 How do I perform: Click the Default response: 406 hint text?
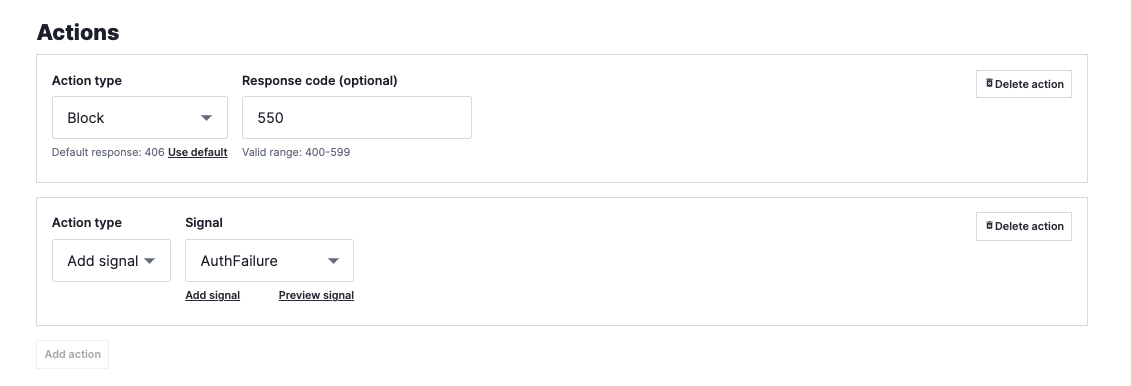pyautogui.click(x=108, y=152)
